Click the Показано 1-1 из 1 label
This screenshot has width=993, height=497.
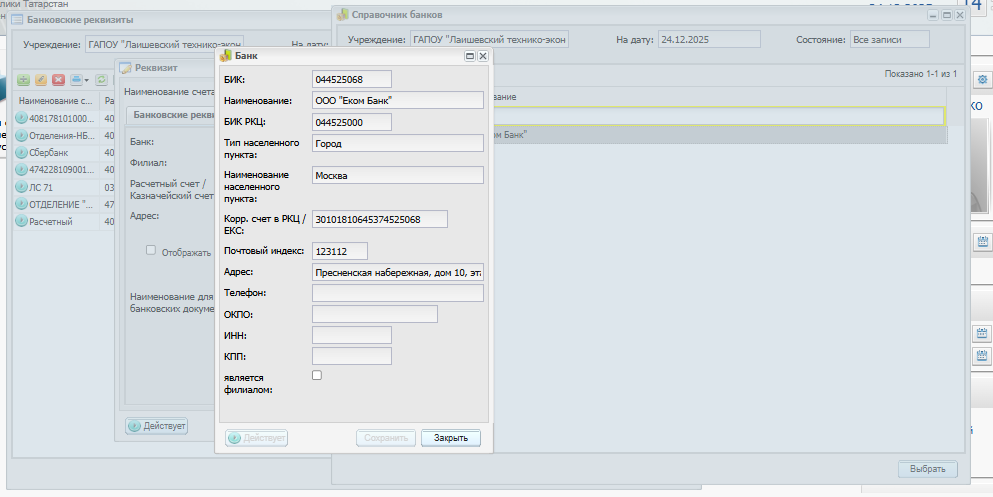(x=921, y=74)
